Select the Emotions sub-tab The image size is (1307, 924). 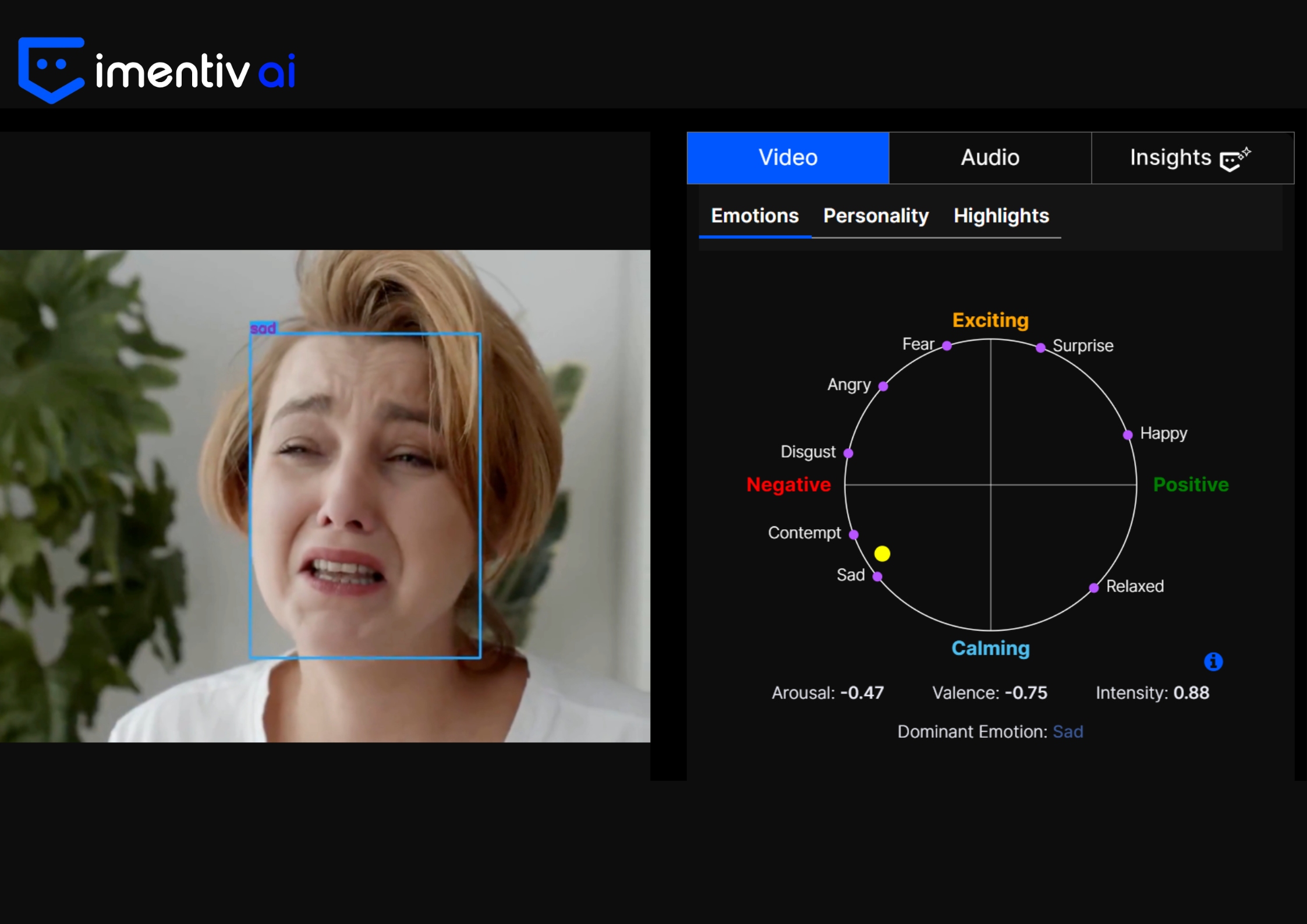(x=755, y=216)
